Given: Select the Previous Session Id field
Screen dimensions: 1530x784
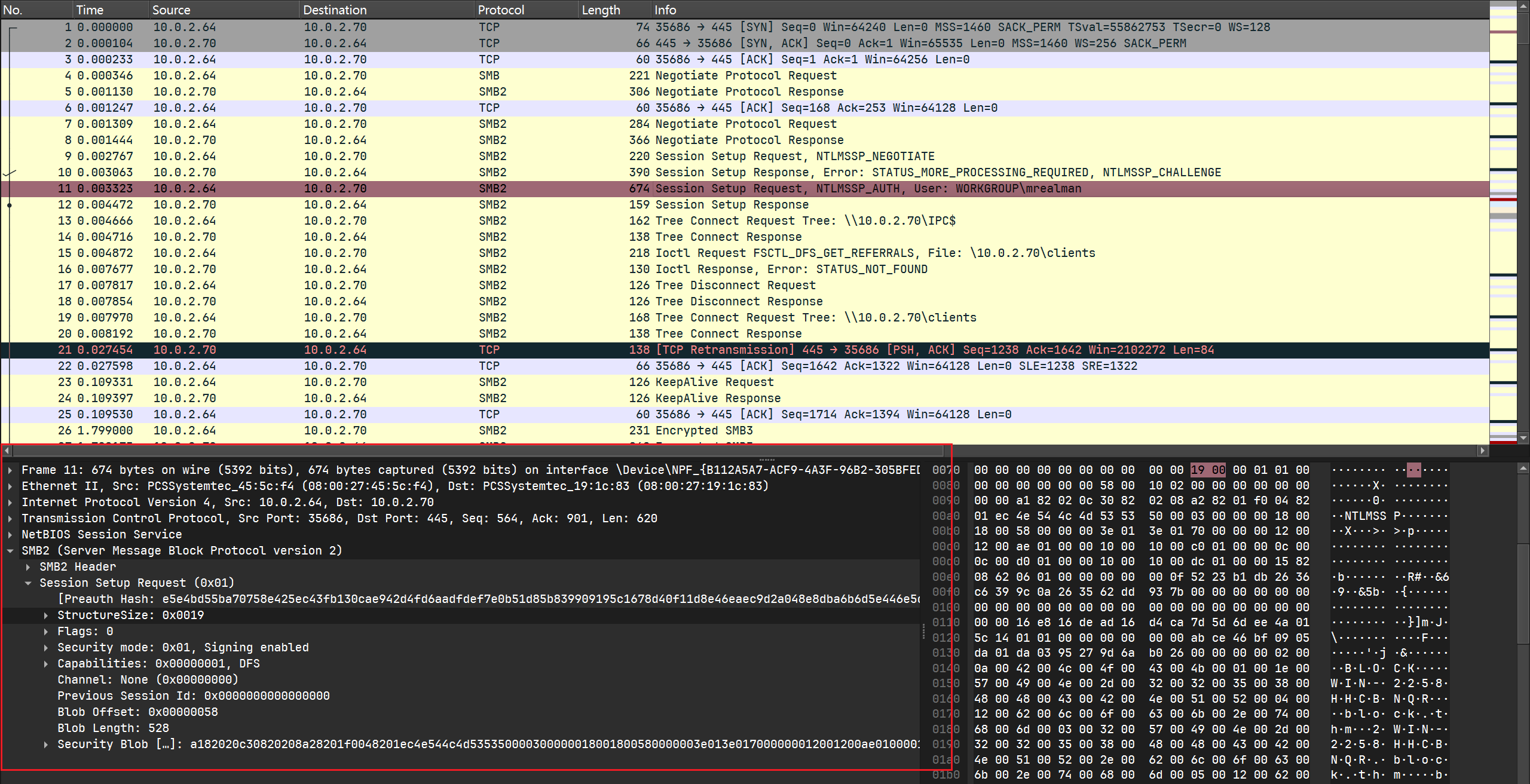Looking at the screenshot, I should point(193,696).
